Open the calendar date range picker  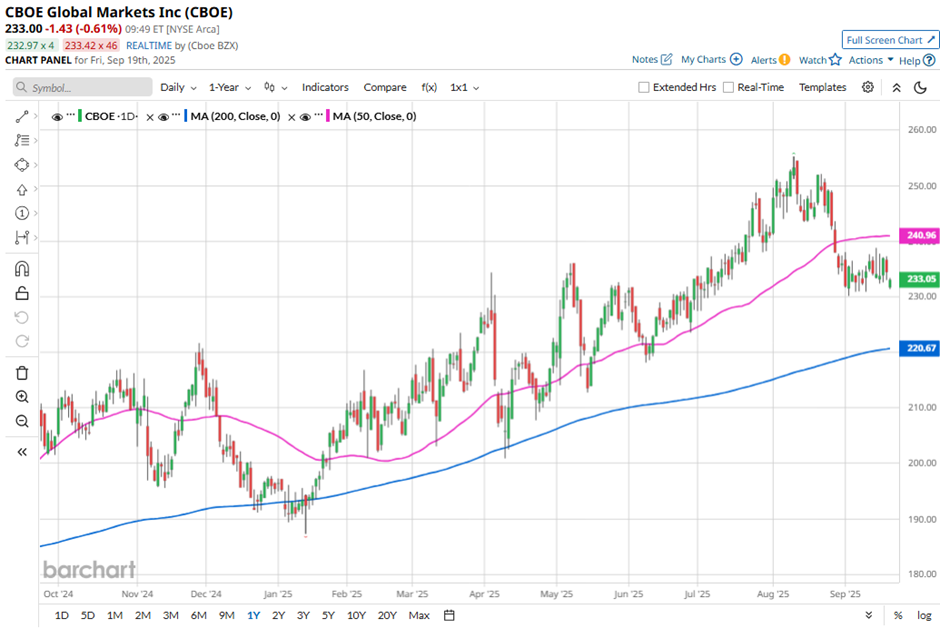[x=449, y=615]
